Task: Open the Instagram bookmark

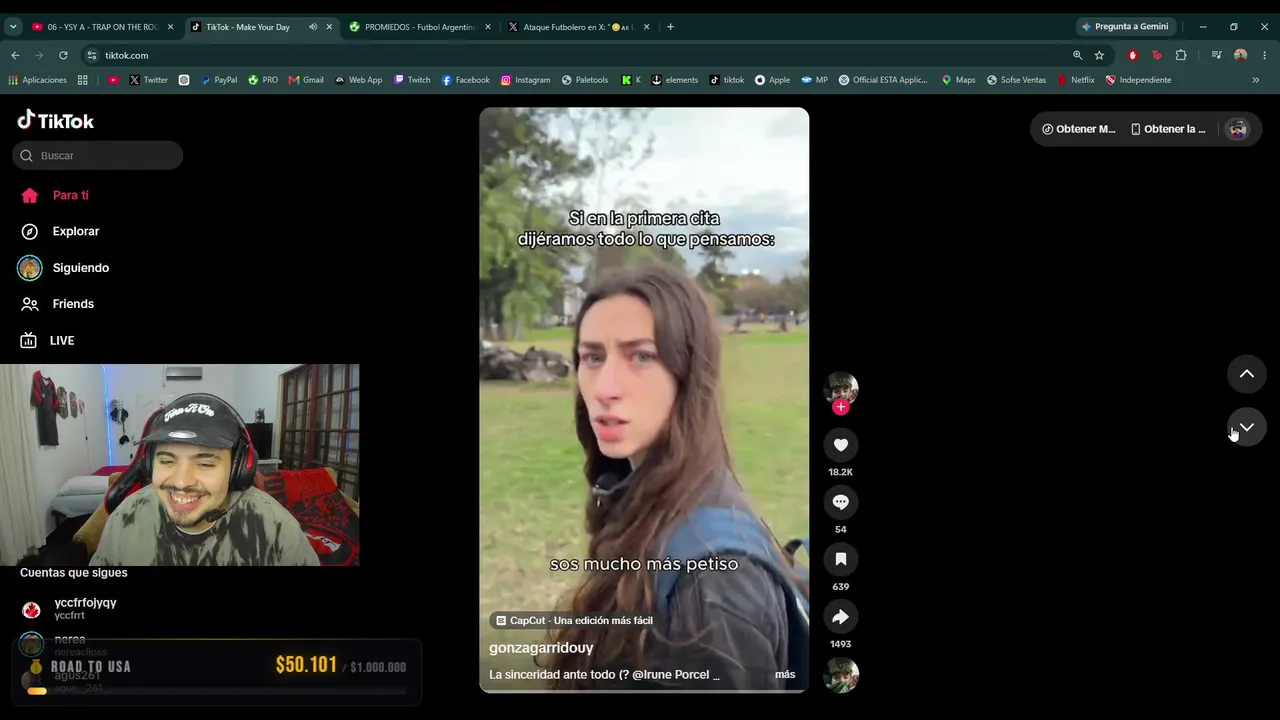Action: click(526, 80)
